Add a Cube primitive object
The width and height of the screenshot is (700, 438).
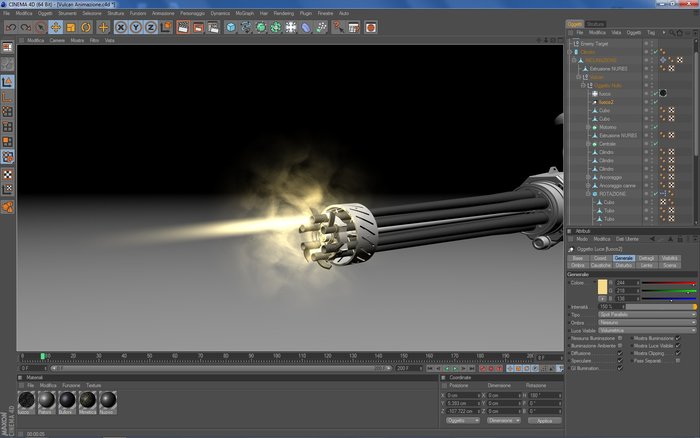click(x=230, y=28)
